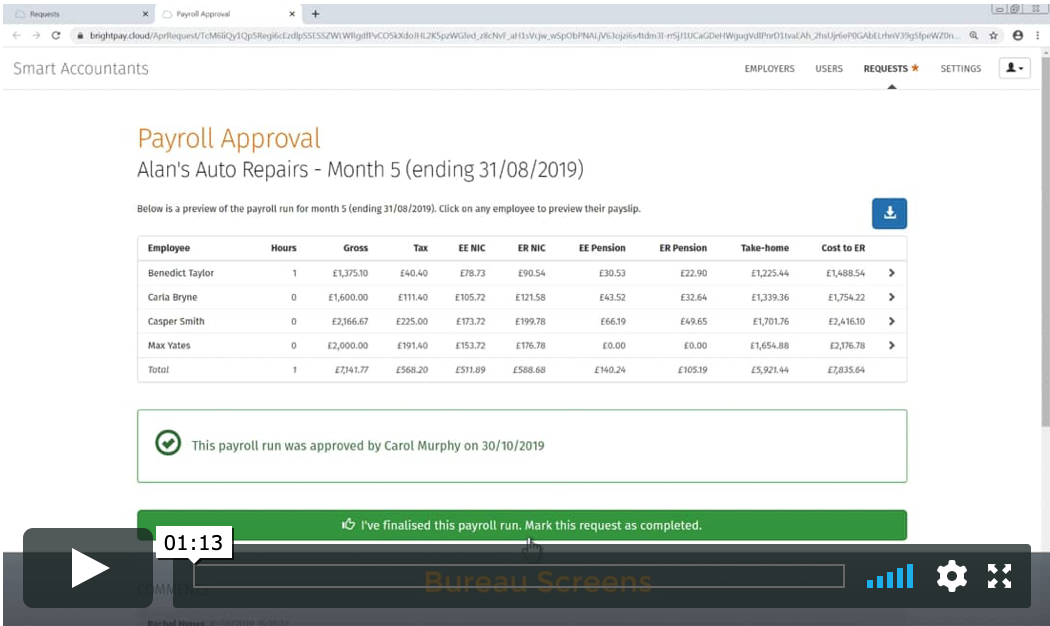The height and width of the screenshot is (626, 1050).
Task: Select employee name Casper Smith
Action: pos(176,321)
